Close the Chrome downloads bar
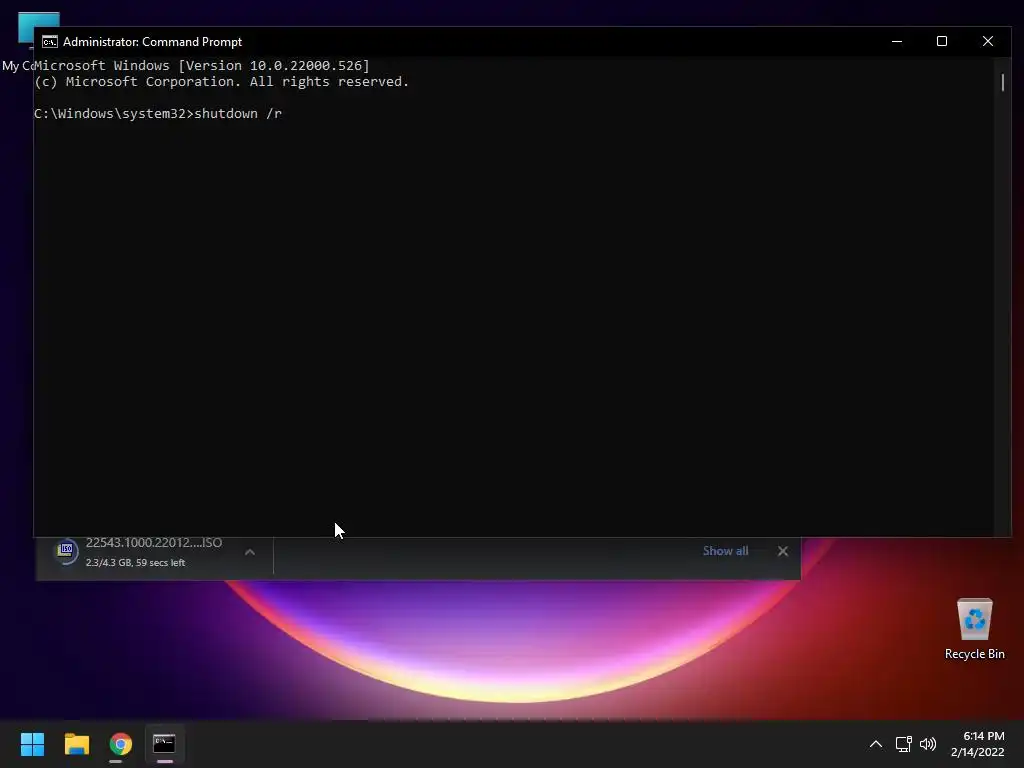Image resolution: width=1024 pixels, height=768 pixels. click(x=782, y=551)
